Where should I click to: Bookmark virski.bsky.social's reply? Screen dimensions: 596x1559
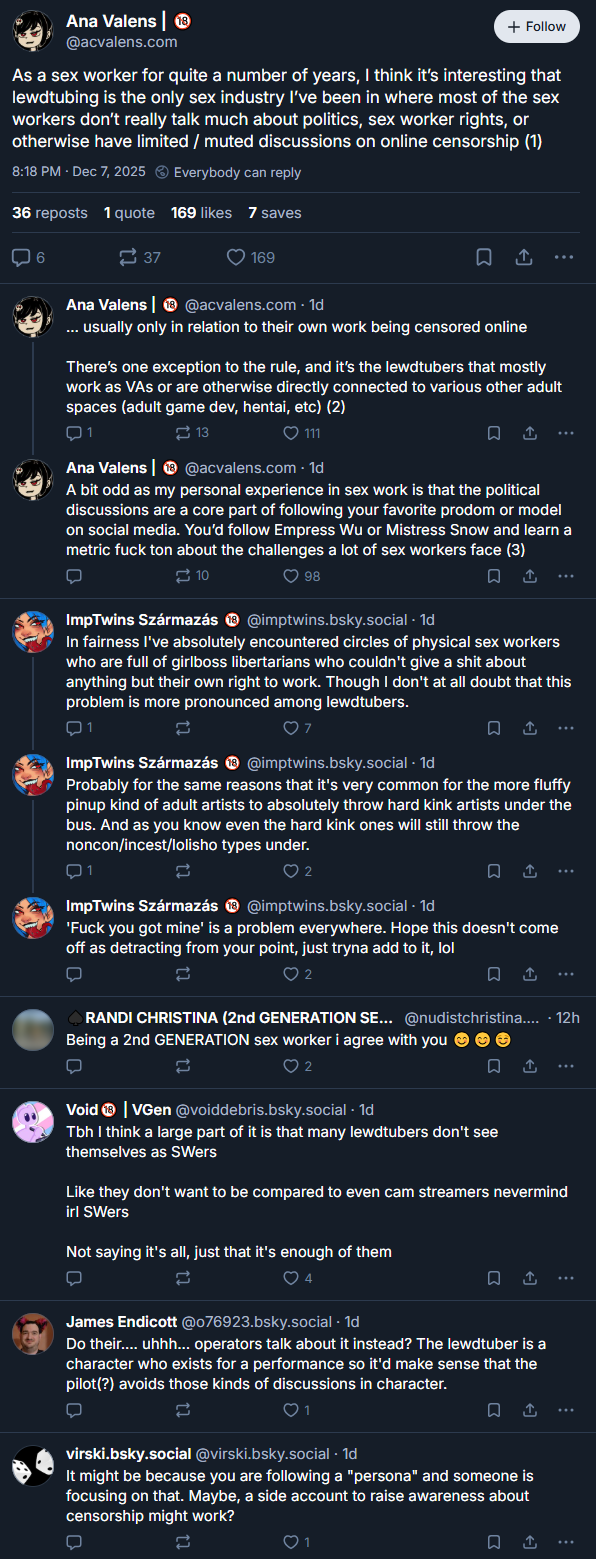pos(494,1542)
